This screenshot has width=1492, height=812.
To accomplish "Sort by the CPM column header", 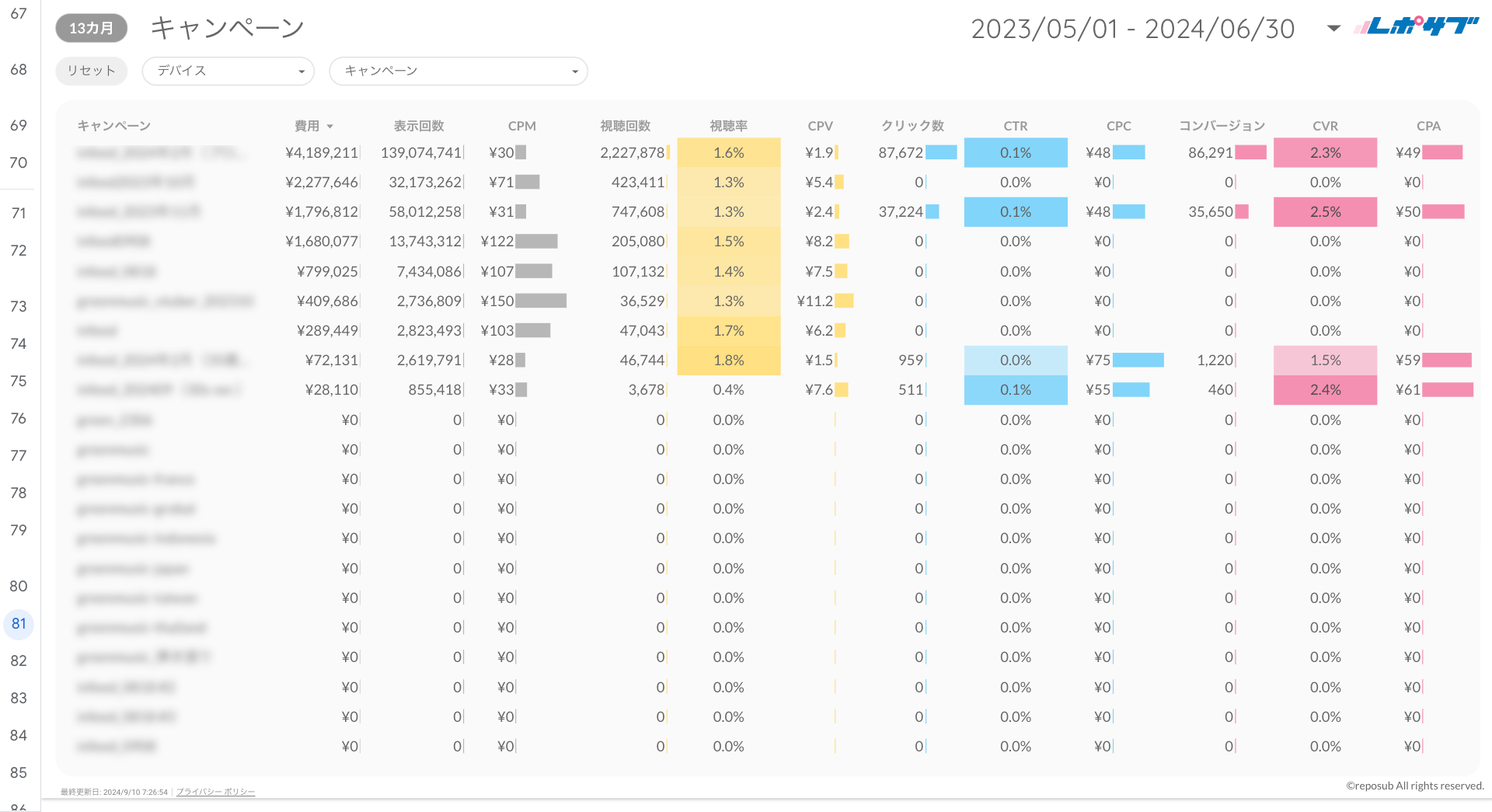I will click(521, 126).
